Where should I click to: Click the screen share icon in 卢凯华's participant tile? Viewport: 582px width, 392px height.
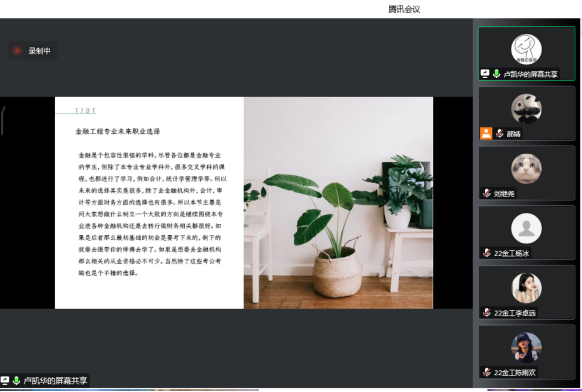[x=485, y=74]
